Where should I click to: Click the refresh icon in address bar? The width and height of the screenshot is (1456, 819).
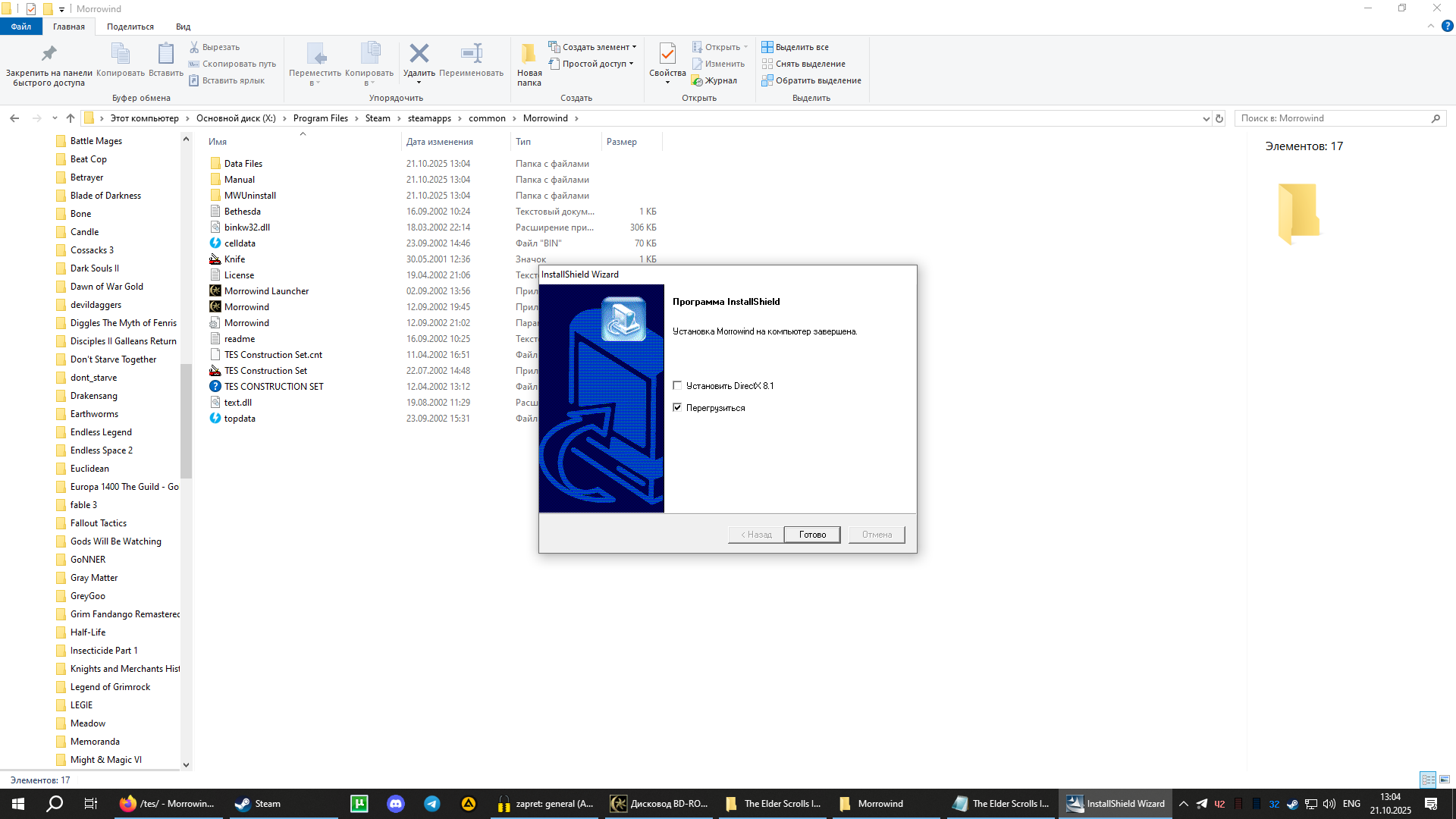click(1219, 118)
